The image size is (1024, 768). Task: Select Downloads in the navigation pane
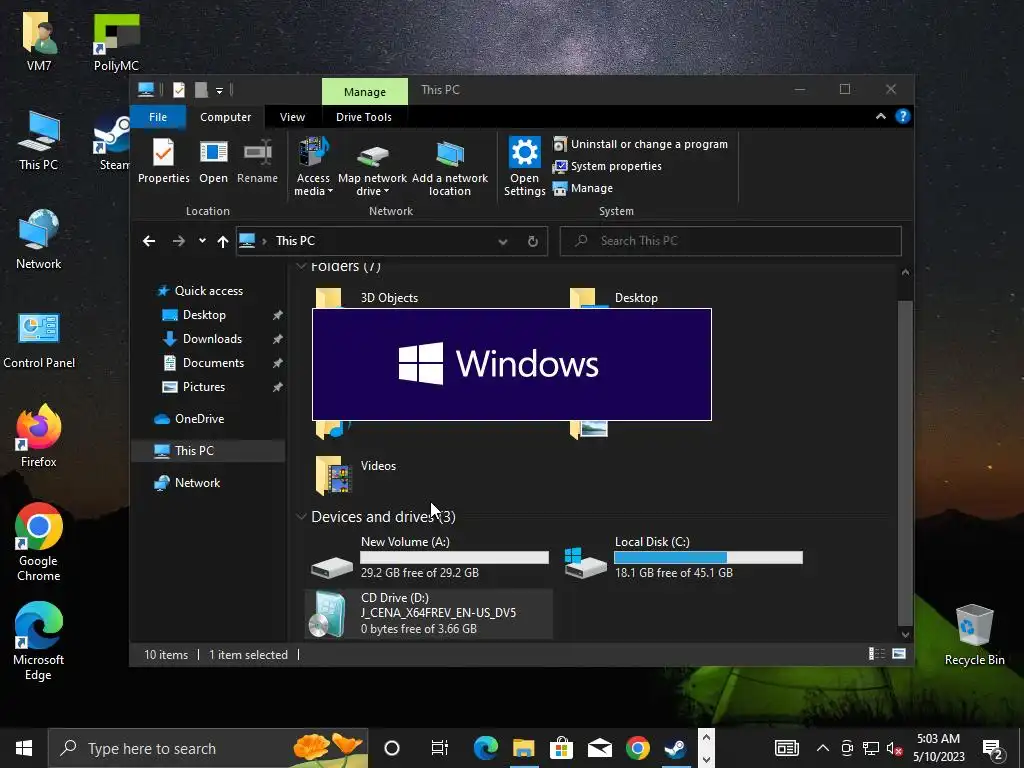212,339
